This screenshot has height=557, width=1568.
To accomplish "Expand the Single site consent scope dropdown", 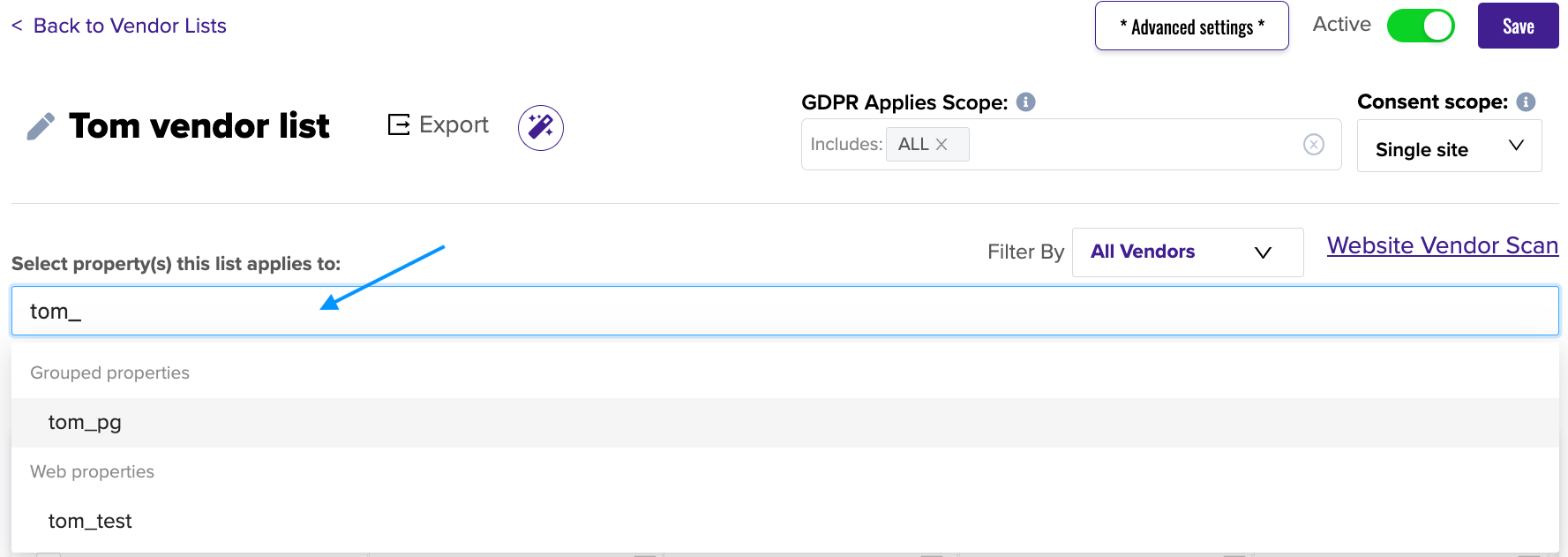I will click(1449, 146).
